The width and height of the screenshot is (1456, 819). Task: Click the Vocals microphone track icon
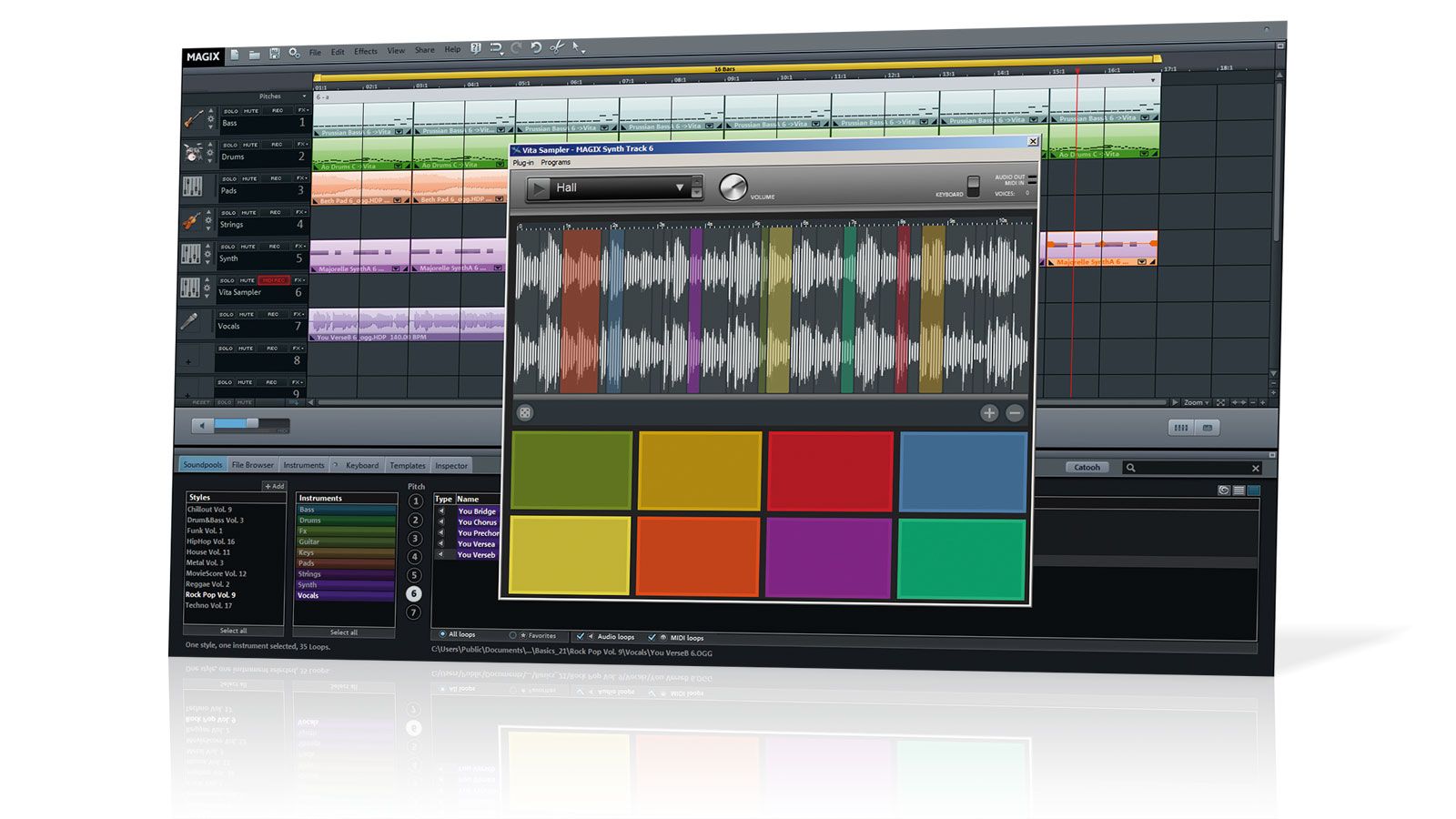click(189, 321)
